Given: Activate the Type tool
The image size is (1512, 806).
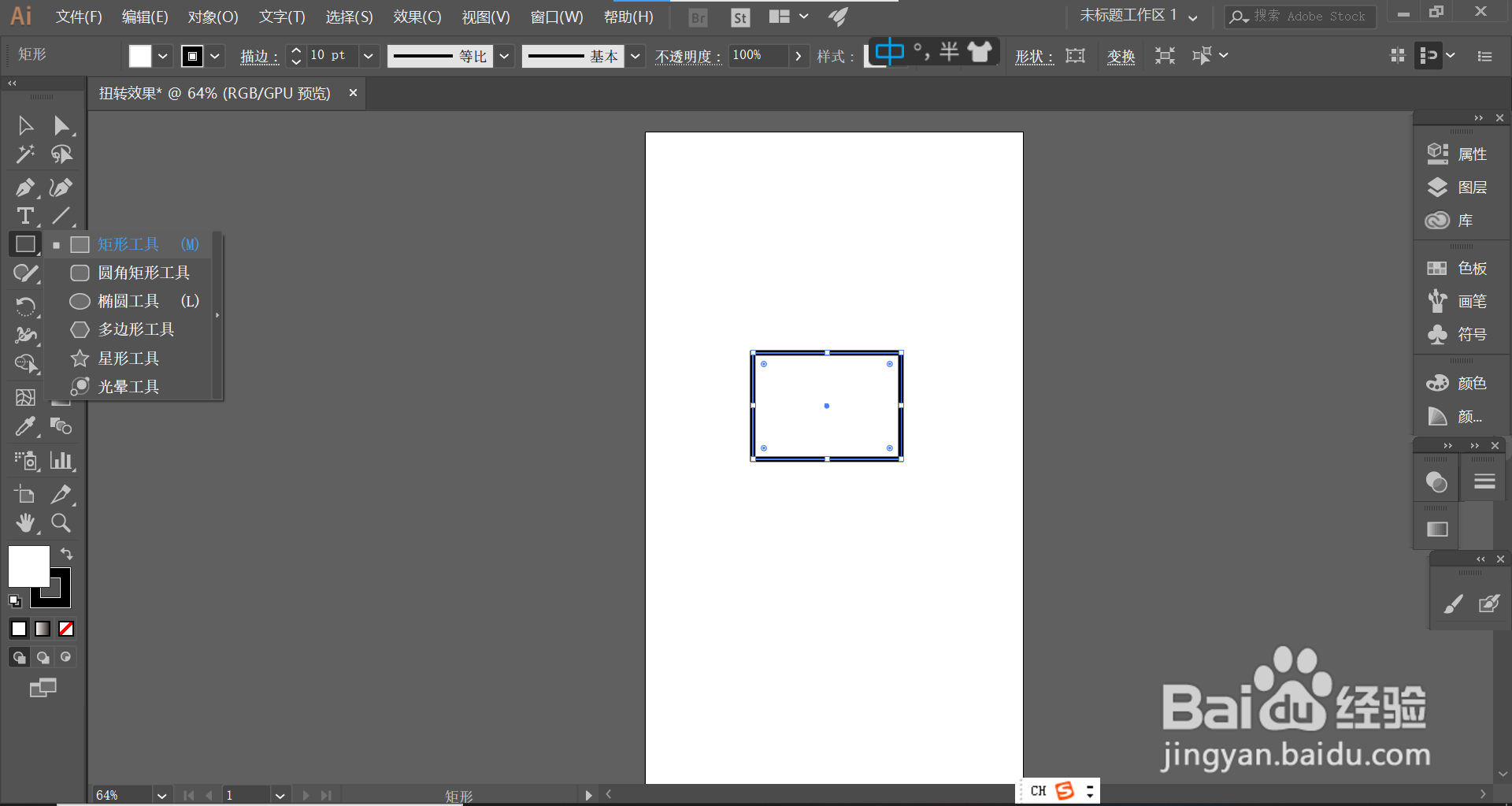Looking at the screenshot, I should (25, 216).
